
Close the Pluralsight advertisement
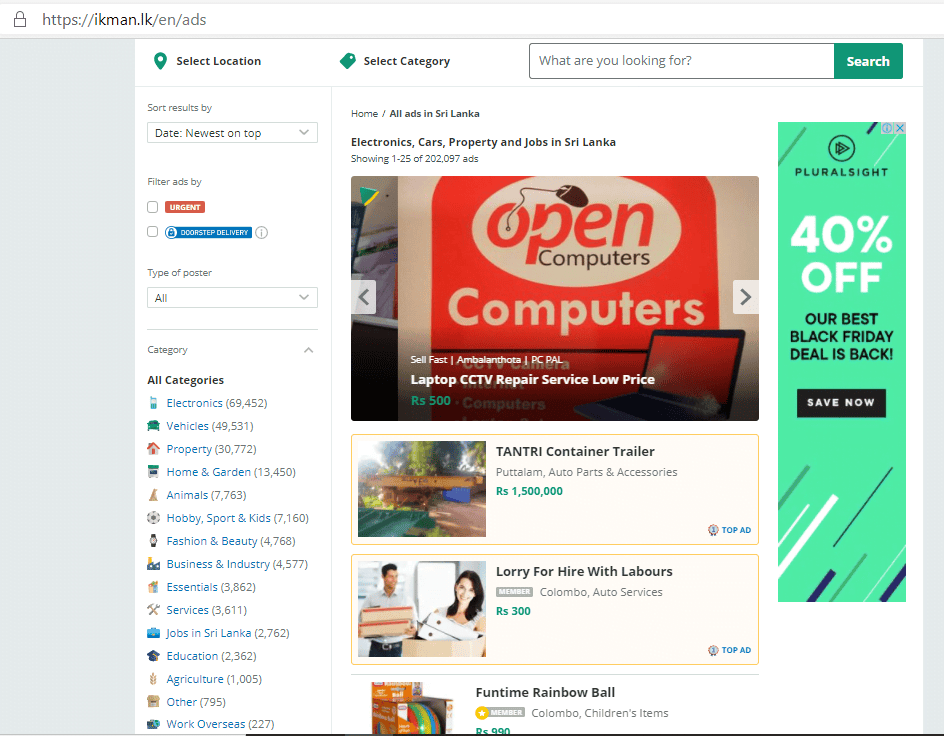(899, 128)
